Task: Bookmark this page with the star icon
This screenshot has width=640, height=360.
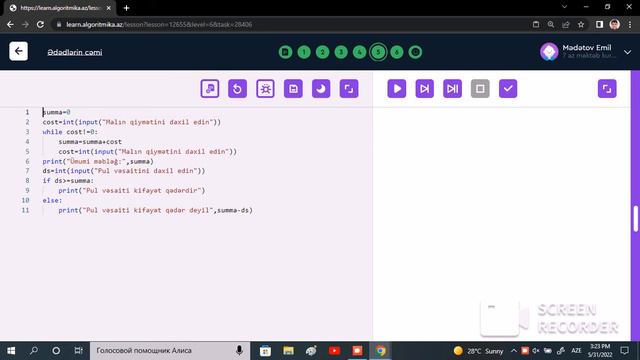Action: (581, 24)
